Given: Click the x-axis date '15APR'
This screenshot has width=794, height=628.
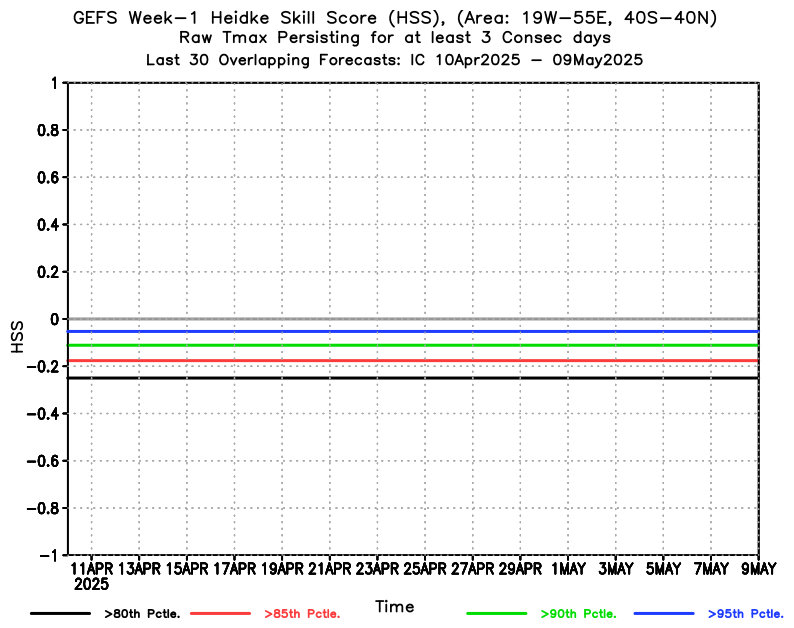Looking at the screenshot, I should [187, 569].
